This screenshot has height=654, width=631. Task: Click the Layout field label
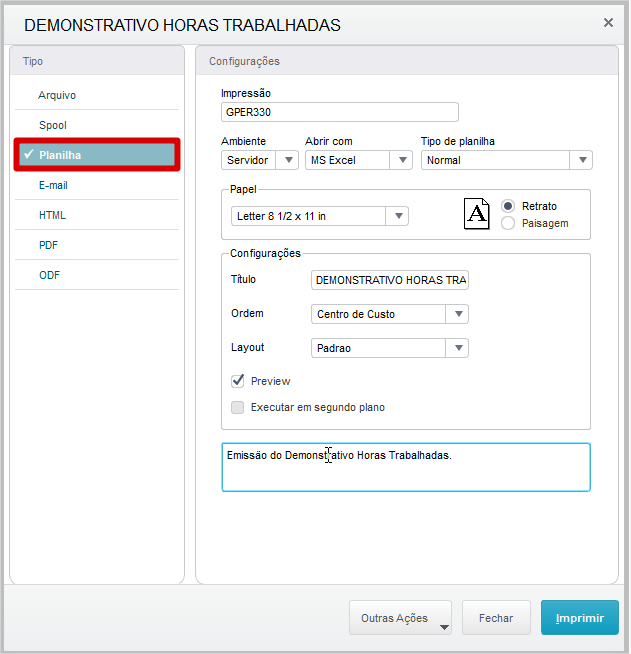point(248,347)
